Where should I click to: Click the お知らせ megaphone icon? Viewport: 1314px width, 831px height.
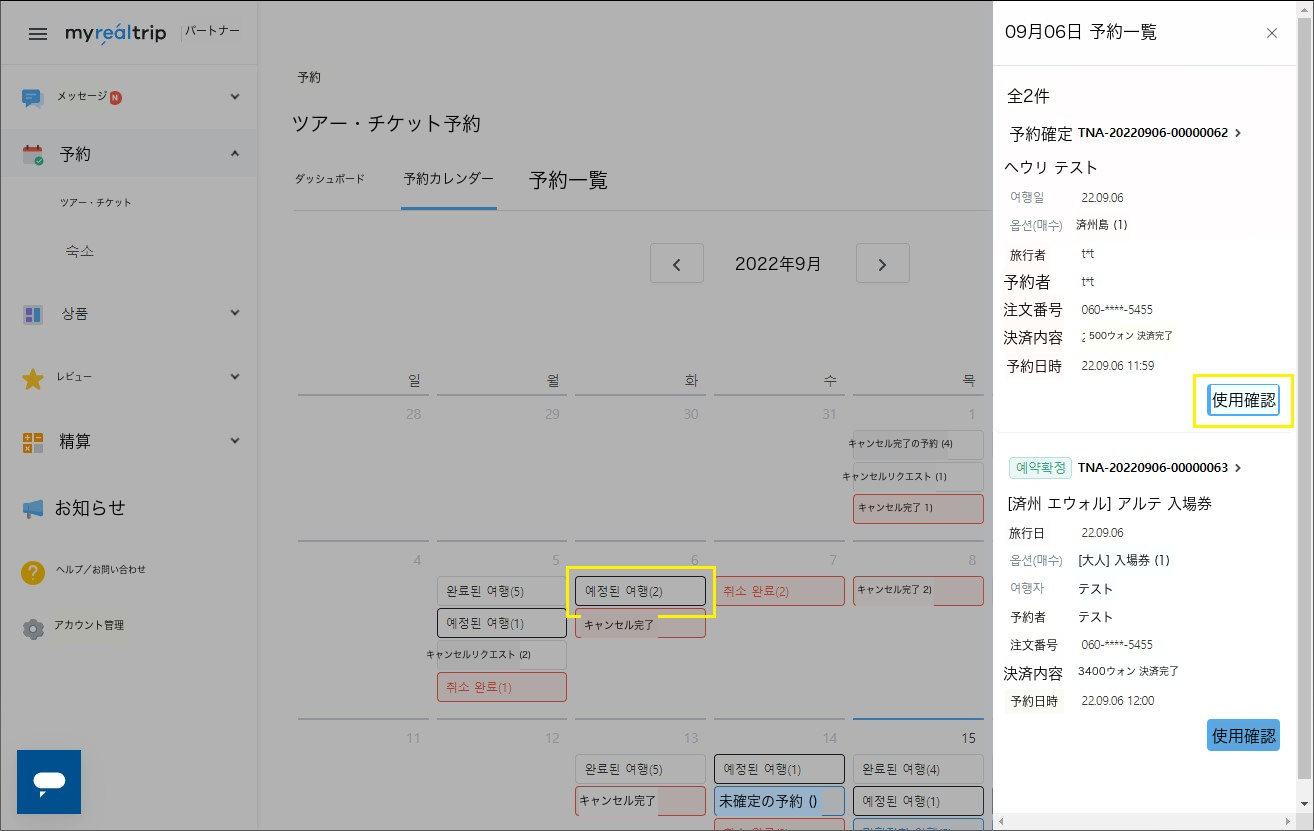(33, 508)
